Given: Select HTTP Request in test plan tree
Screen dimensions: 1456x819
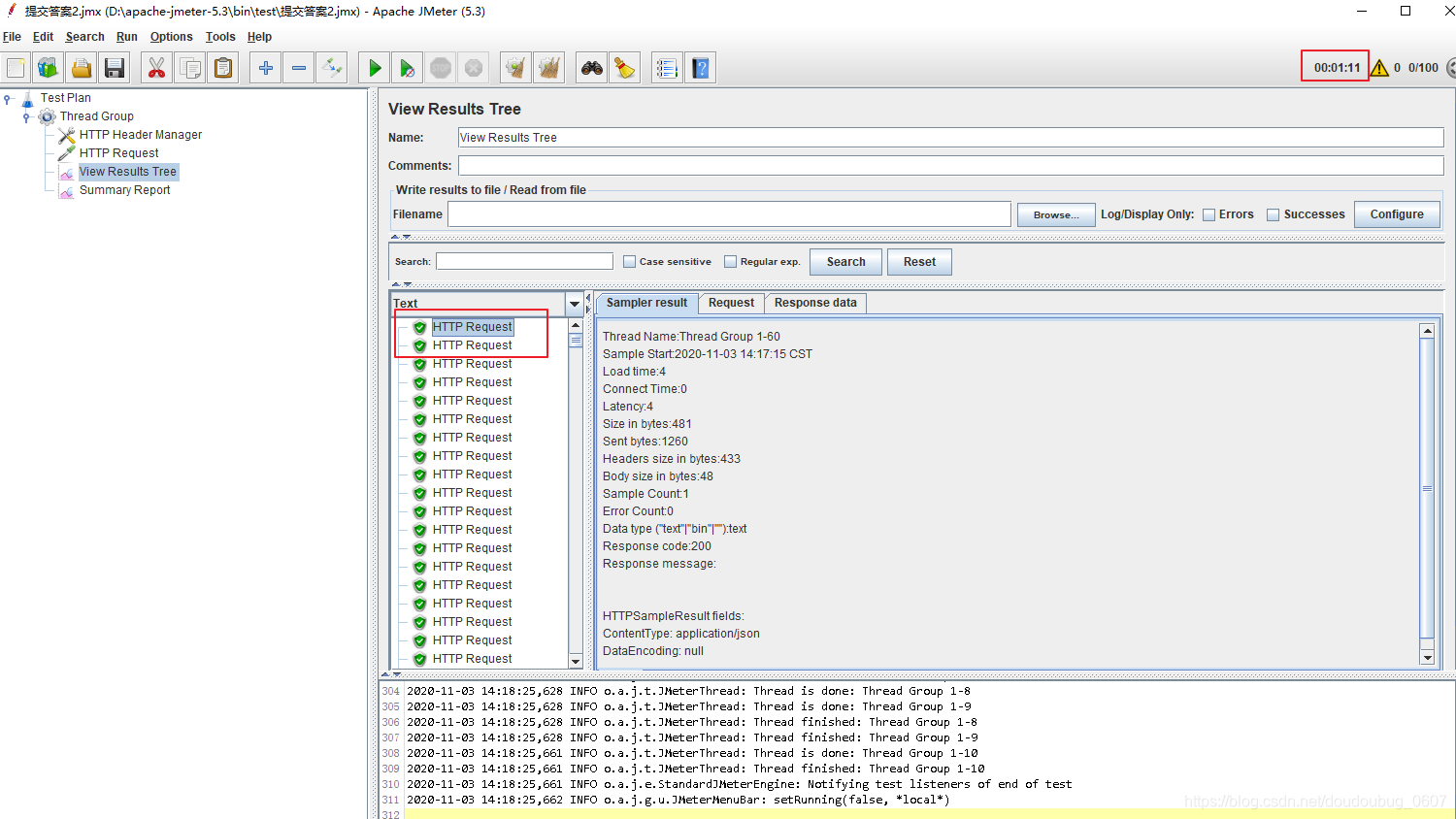Looking at the screenshot, I should click(119, 153).
